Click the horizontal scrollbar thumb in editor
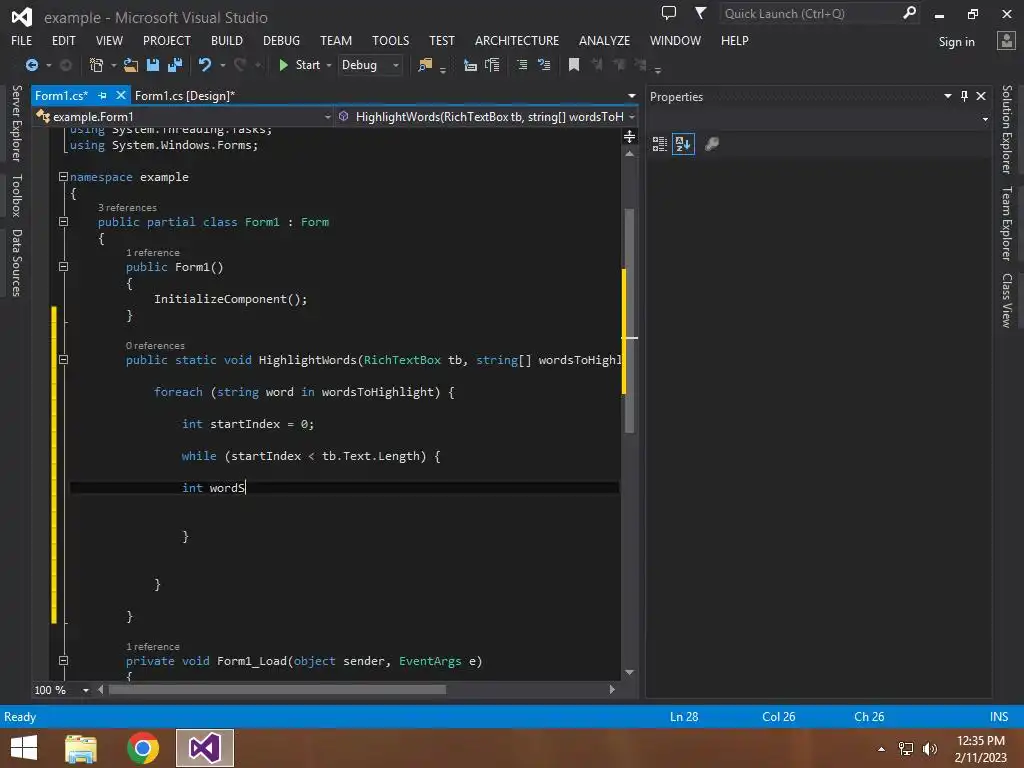The image size is (1024, 768). [x=277, y=690]
